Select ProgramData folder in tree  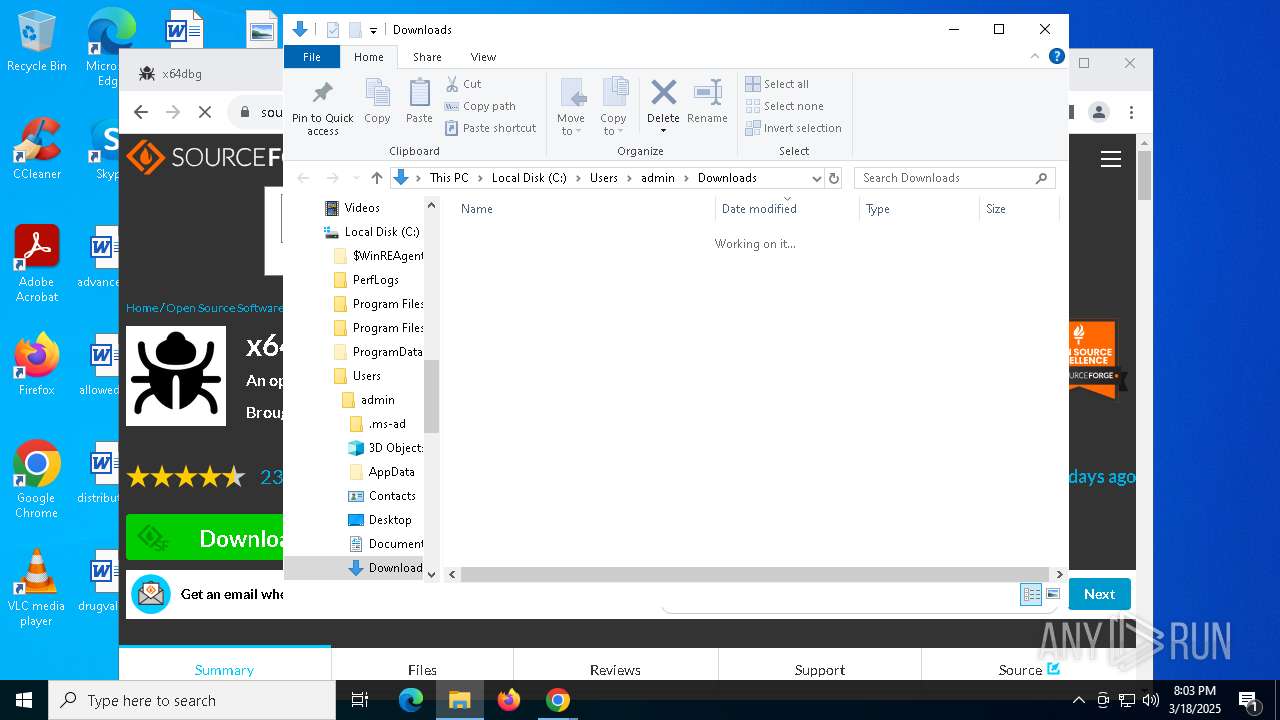tap(387, 352)
